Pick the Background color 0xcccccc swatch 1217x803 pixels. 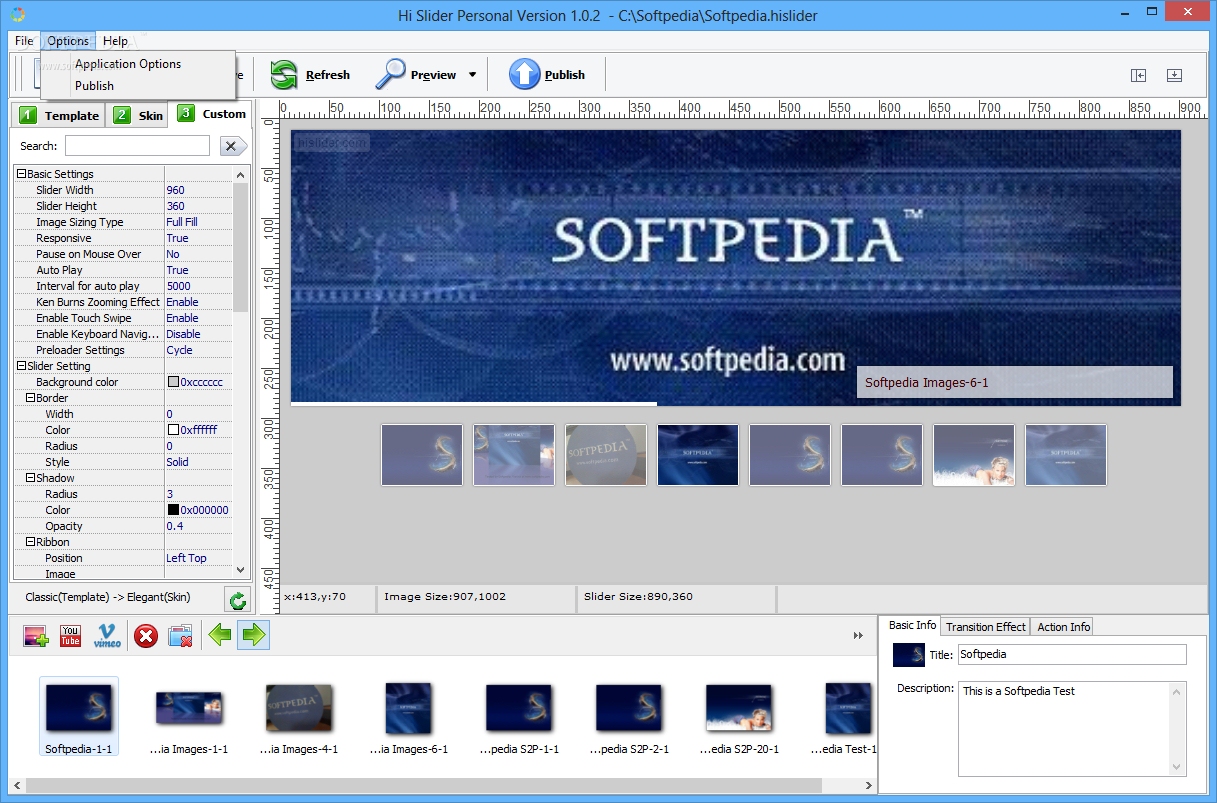174,382
